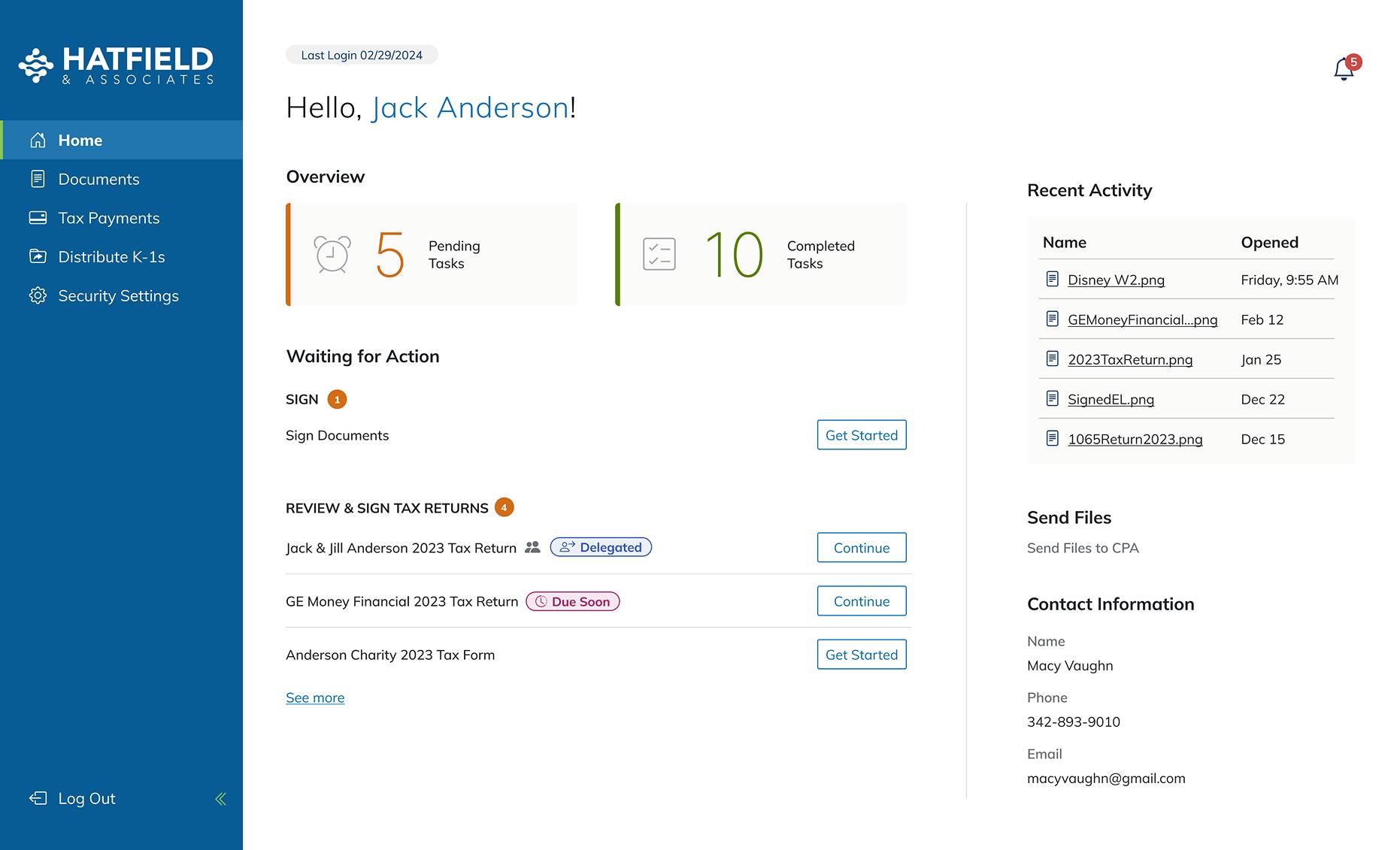
Task: Open the notifications bell icon
Action: pyautogui.click(x=1344, y=69)
